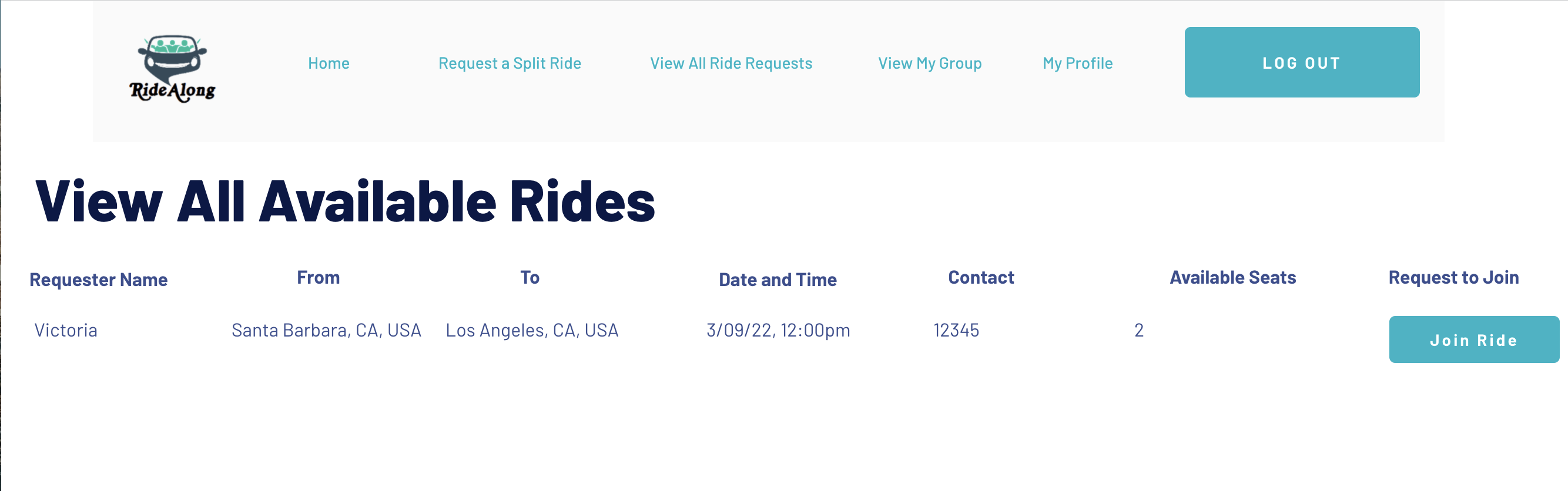Viewport: 1568px width, 491px height.
Task: Go to Request a Split Ride
Action: 510,63
